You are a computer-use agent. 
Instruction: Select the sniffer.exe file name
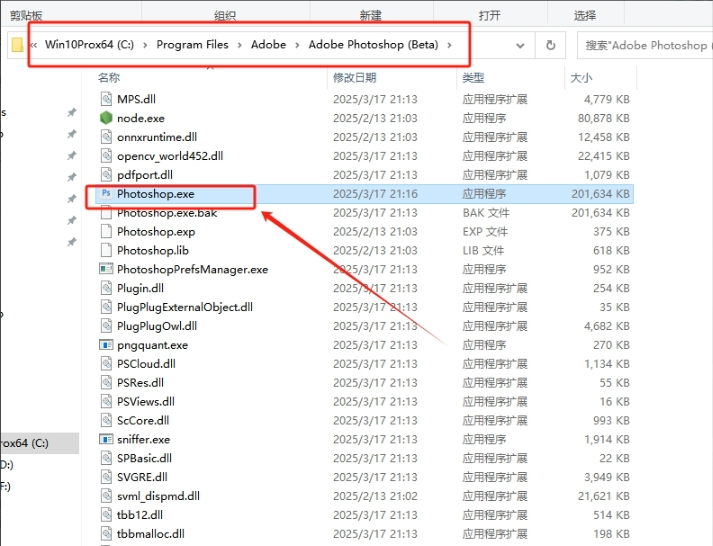(143, 440)
